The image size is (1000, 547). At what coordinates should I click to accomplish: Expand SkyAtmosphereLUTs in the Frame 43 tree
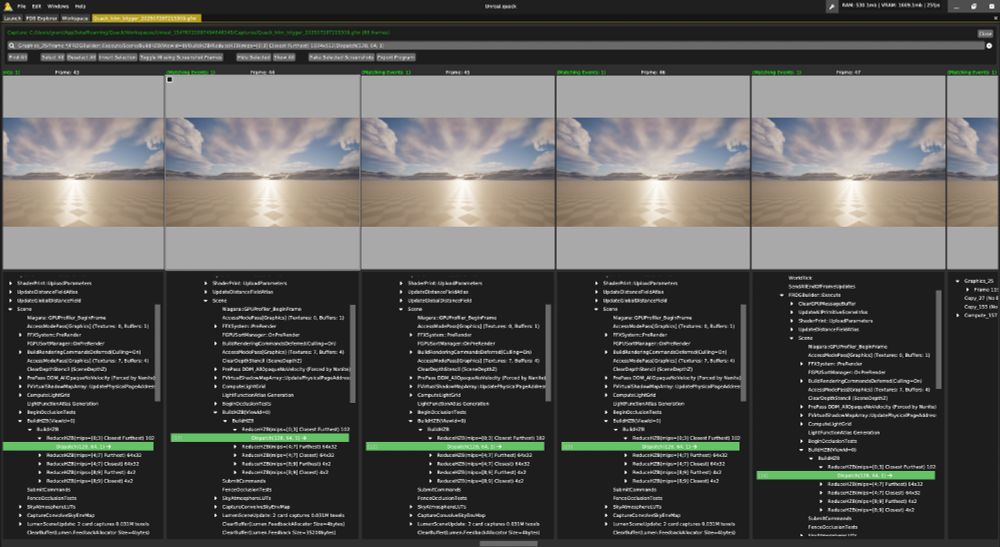click(x=20, y=507)
